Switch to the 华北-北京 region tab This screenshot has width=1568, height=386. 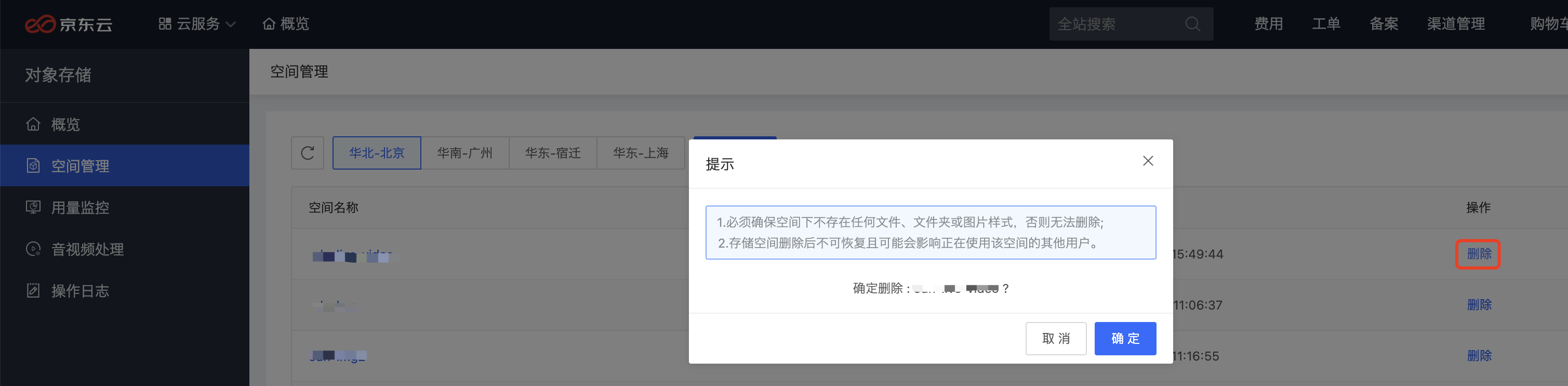[x=377, y=152]
